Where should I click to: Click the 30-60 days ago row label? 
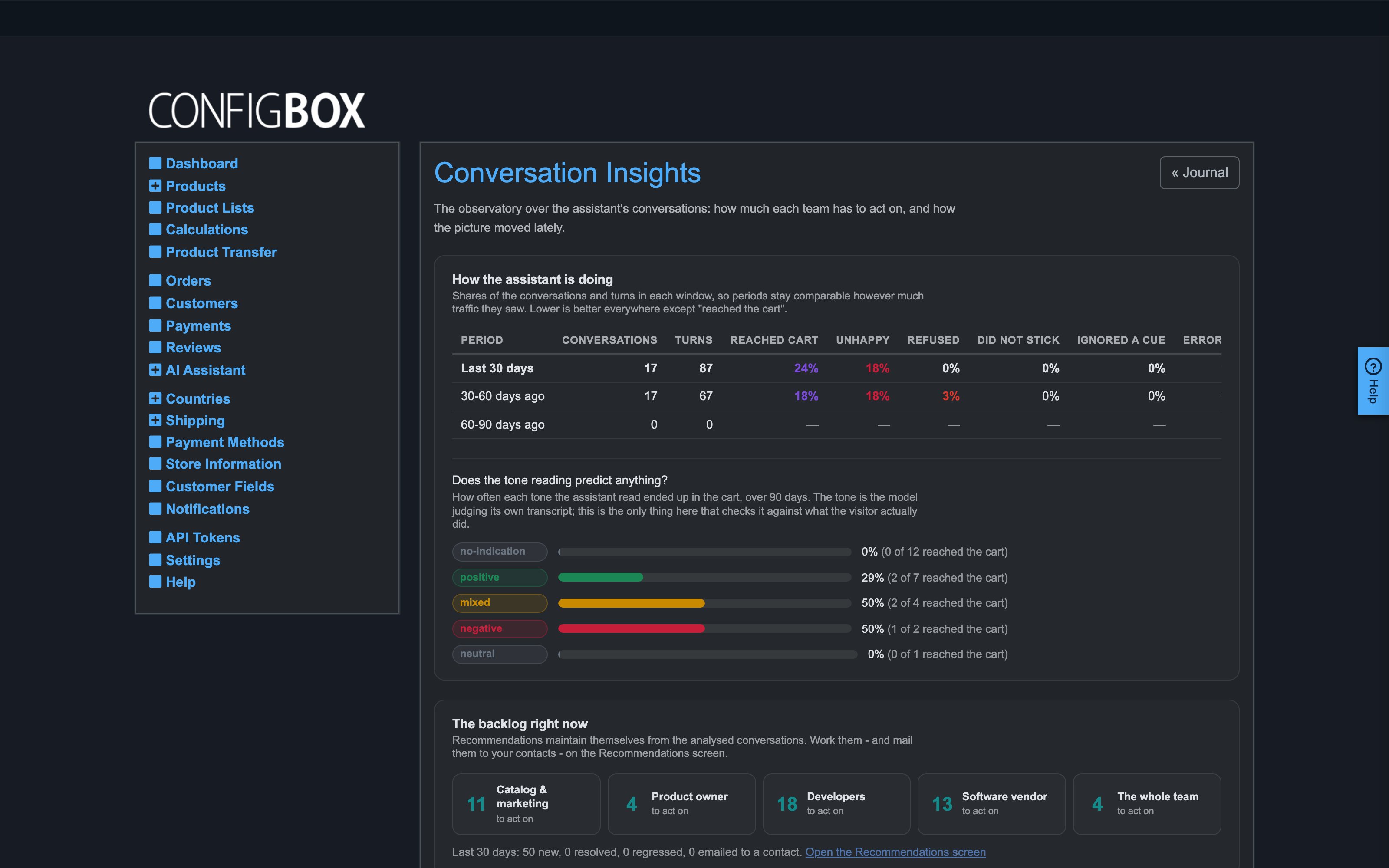pos(503,396)
